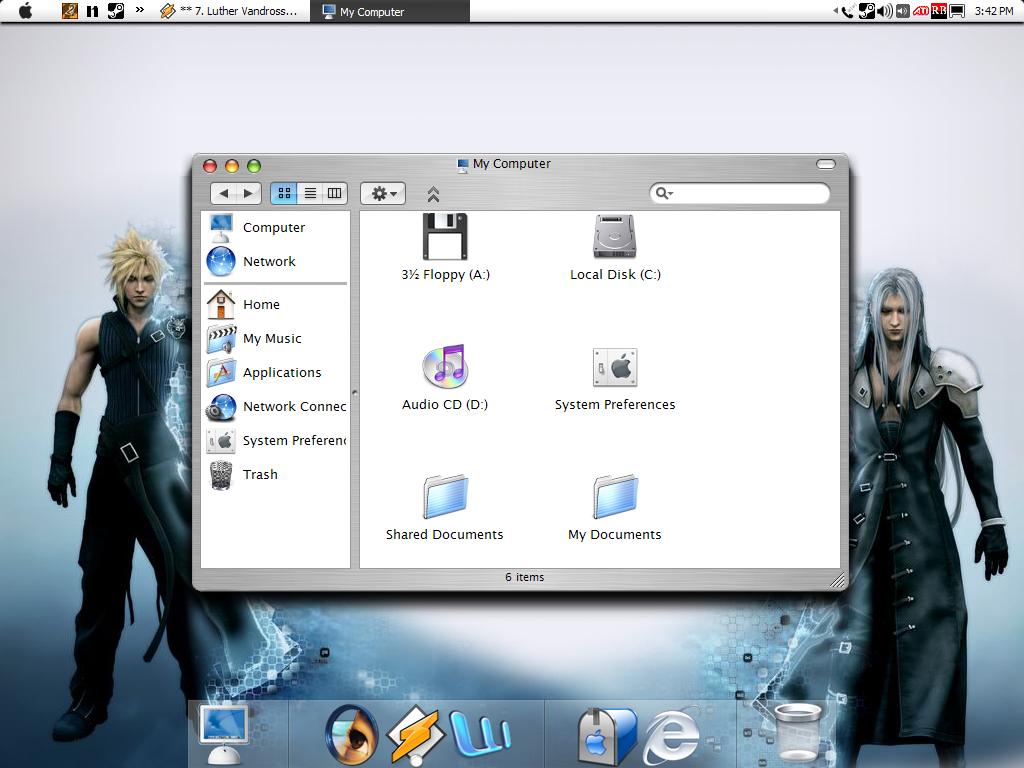Zoom the window with green button
1024x768 pixels.
coord(254,166)
